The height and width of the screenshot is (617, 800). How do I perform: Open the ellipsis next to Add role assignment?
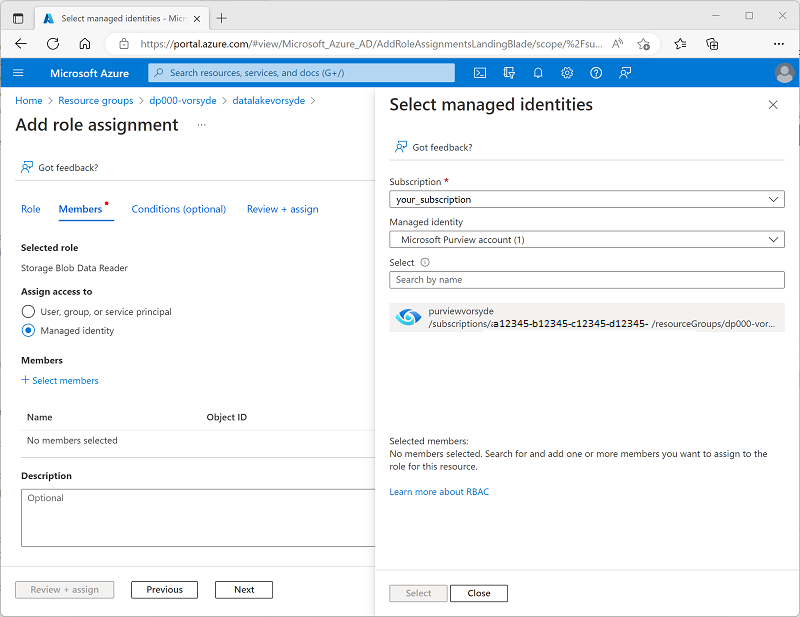tap(202, 125)
